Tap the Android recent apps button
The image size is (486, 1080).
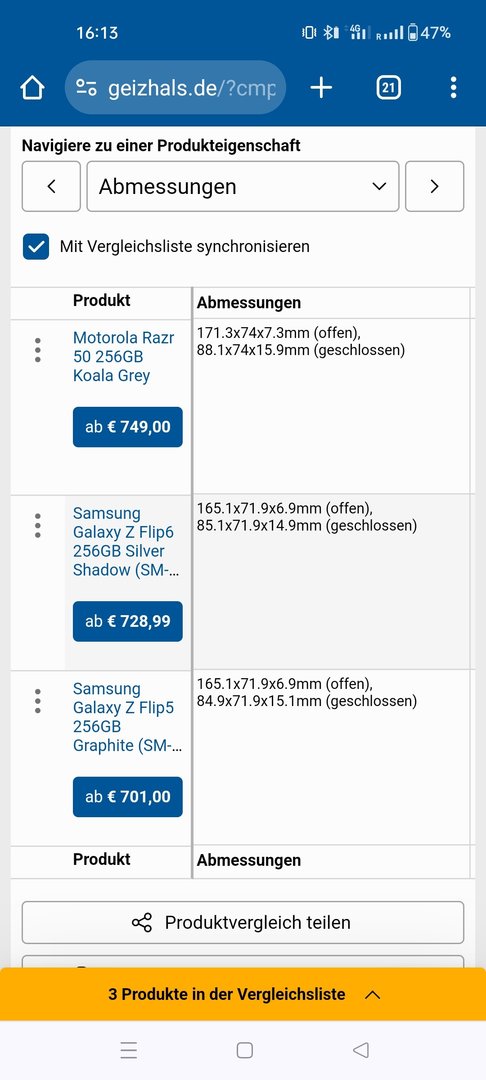(128, 1050)
